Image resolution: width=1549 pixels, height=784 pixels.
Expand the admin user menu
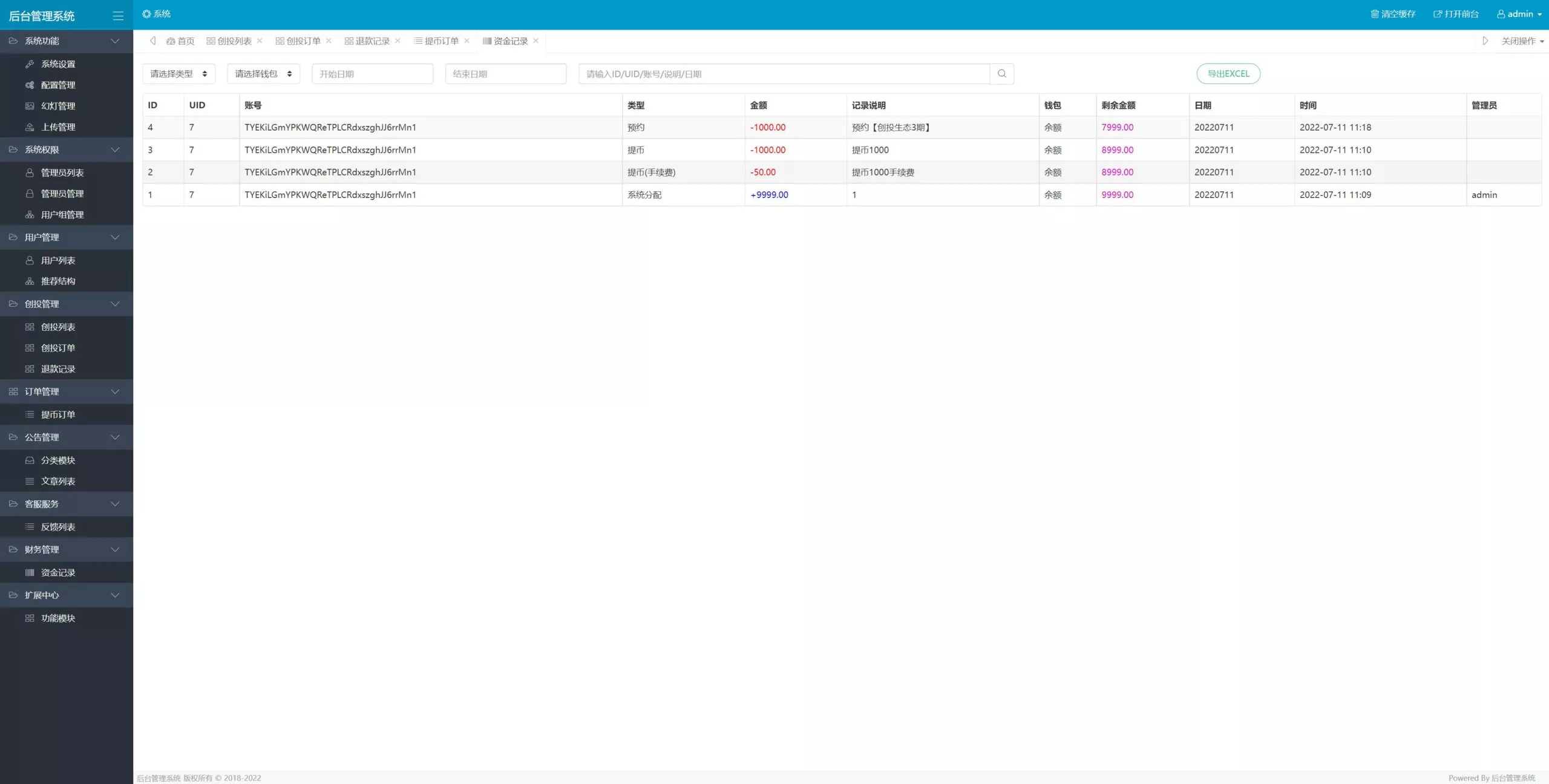coord(1519,14)
